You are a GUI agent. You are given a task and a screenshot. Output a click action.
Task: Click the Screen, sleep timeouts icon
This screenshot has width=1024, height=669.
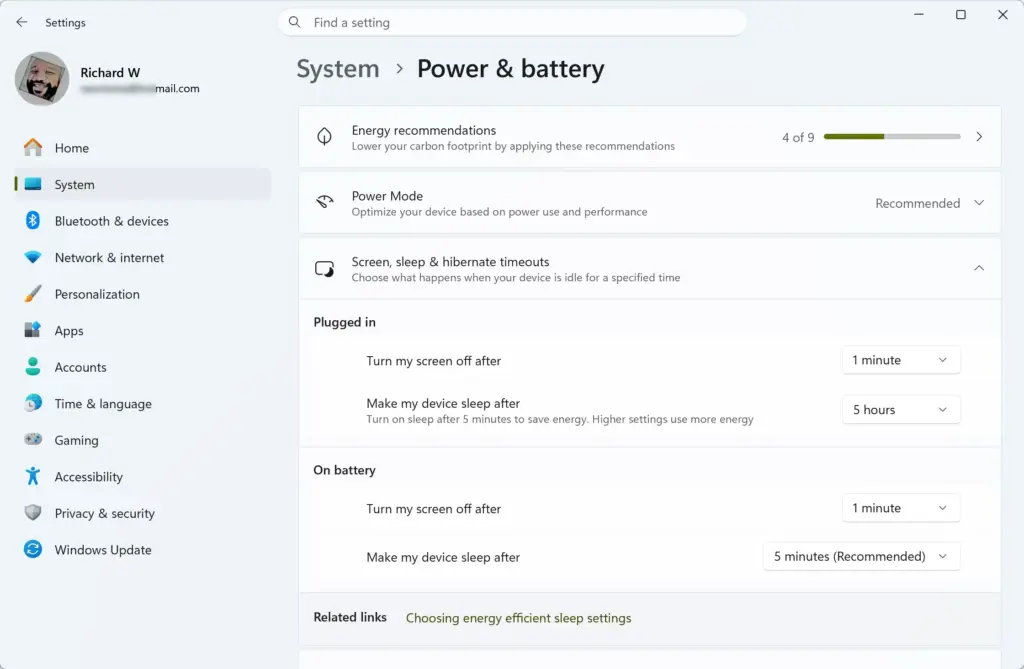[x=325, y=269]
